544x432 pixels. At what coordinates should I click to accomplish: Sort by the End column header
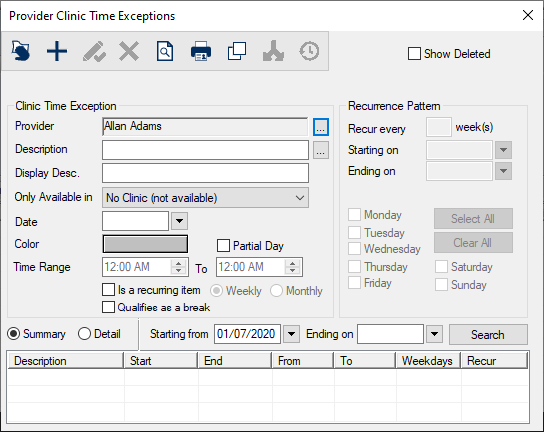point(235,361)
